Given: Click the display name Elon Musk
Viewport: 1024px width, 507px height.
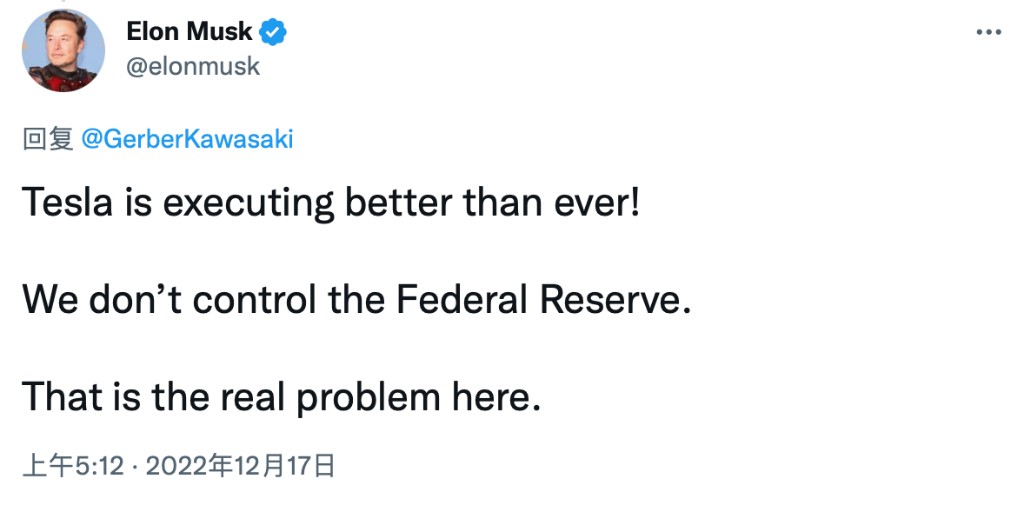Looking at the screenshot, I should (190, 32).
